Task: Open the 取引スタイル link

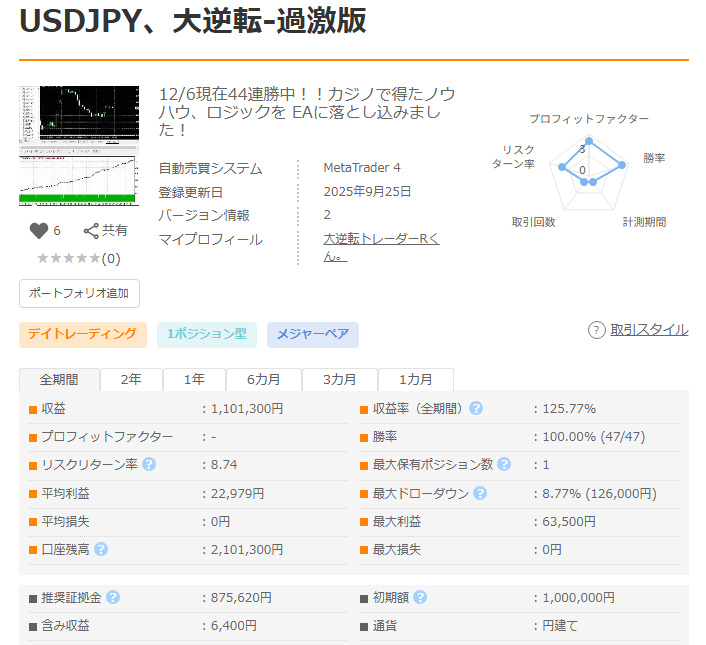Action: [649, 330]
